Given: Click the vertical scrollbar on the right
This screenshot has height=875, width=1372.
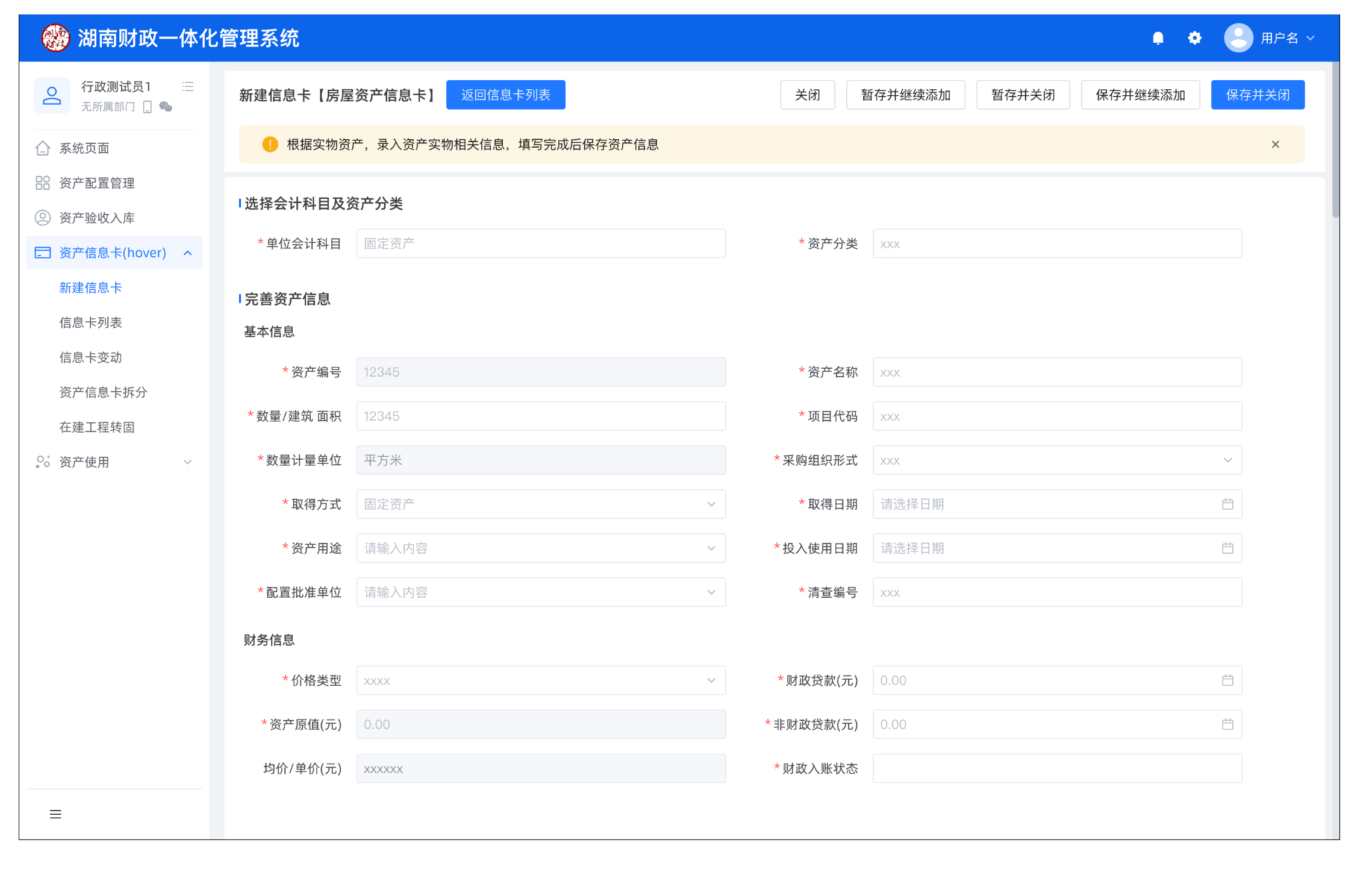Looking at the screenshot, I should [x=1335, y=139].
